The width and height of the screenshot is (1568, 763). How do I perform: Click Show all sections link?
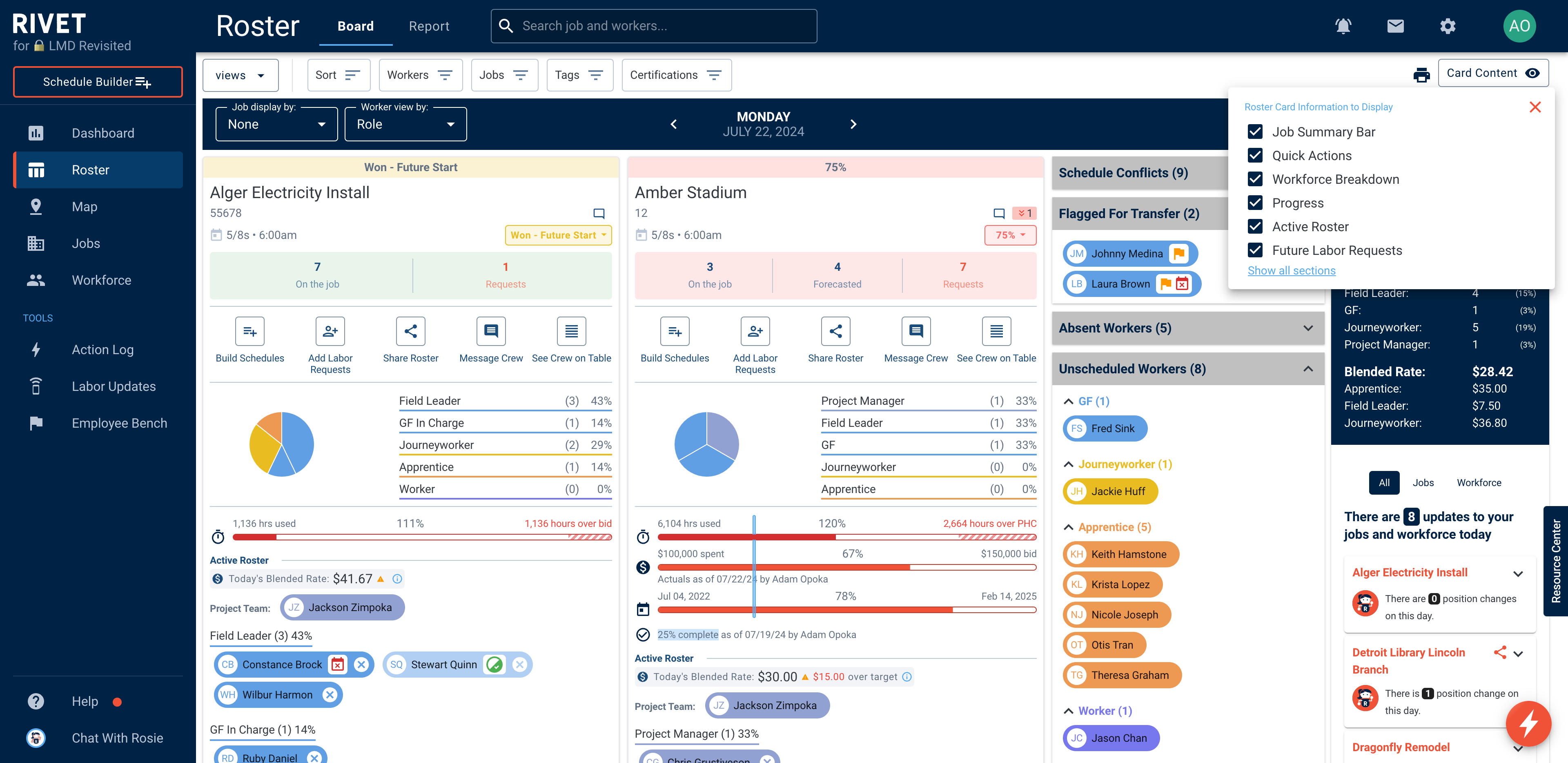coord(1291,270)
